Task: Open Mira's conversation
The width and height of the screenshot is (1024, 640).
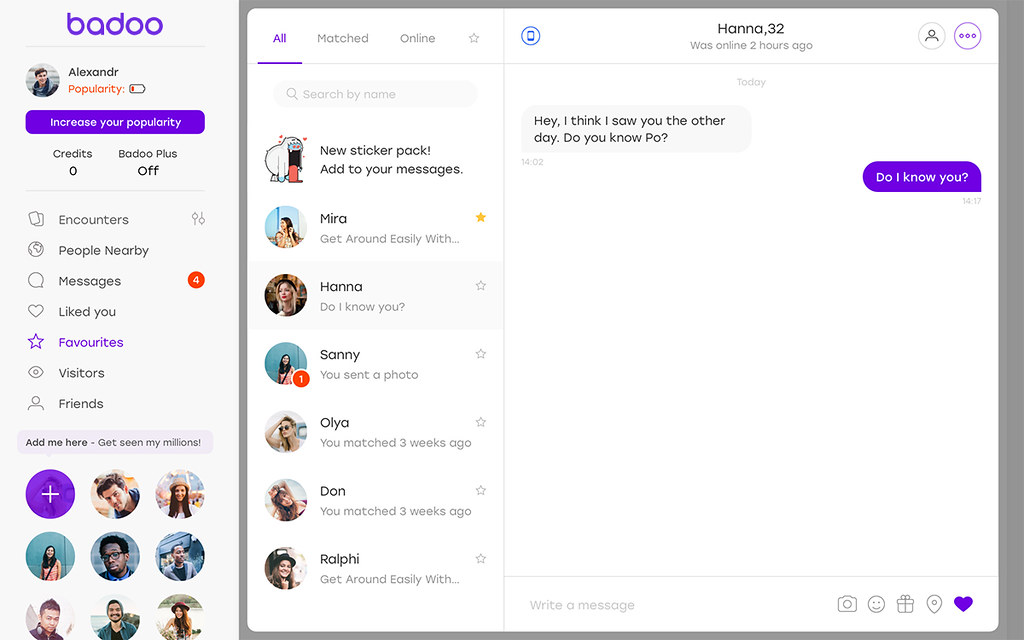Action: click(376, 227)
